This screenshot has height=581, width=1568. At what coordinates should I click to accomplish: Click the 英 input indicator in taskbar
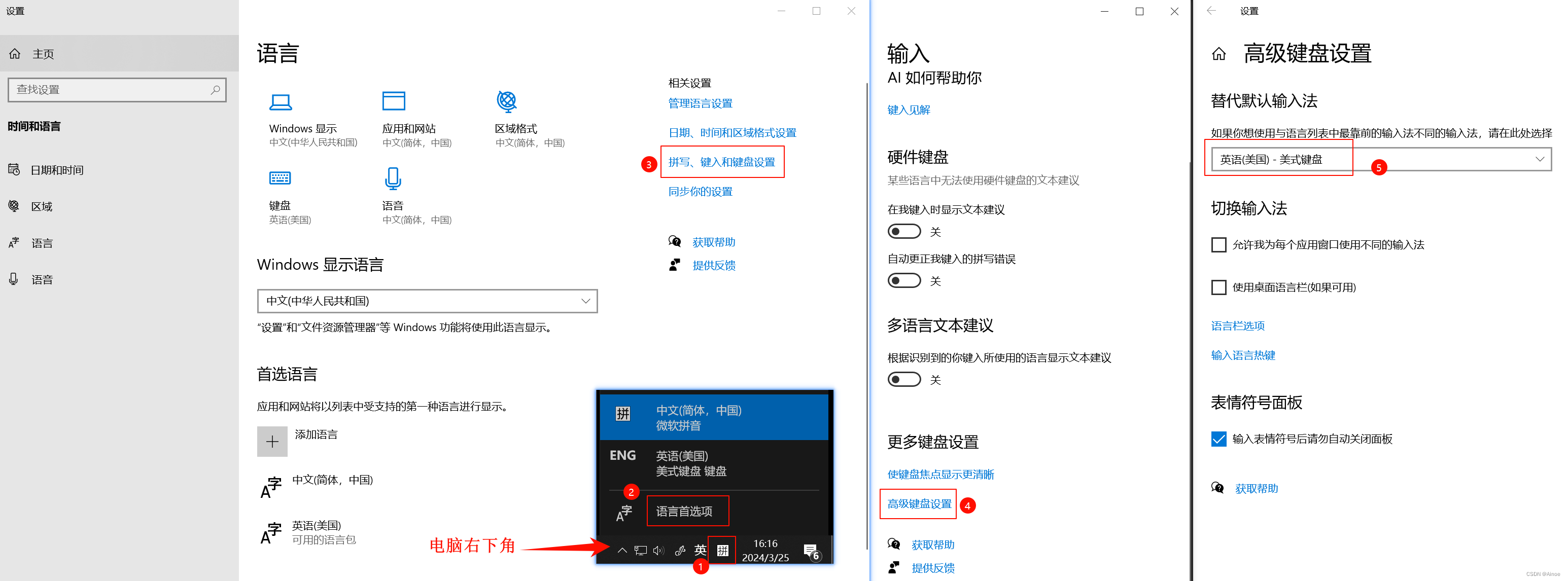pos(701,551)
